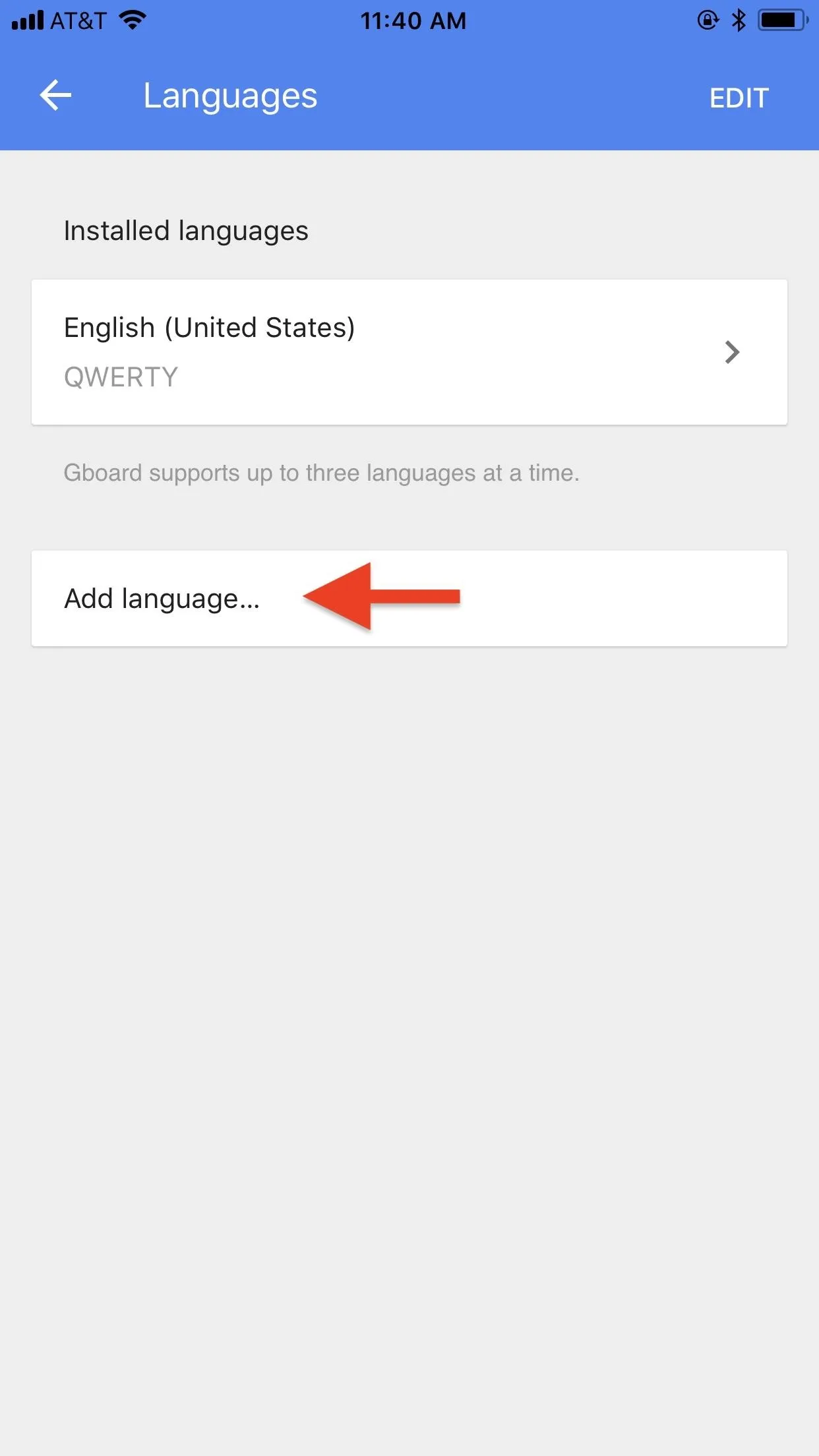Tap the battery indicator icon

783,20
